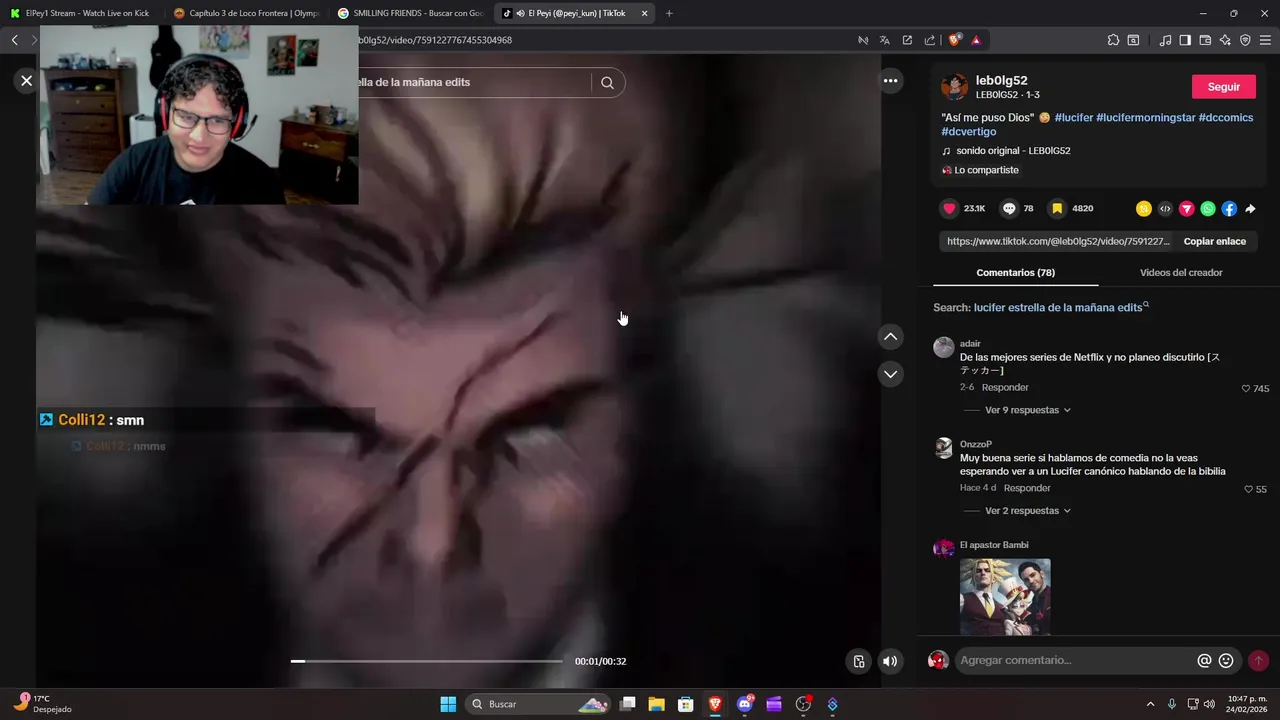Image resolution: width=1280 pixels, height=720 pixels.
Task: Insert mention with @ icon
Action: tap(1204, 661)
